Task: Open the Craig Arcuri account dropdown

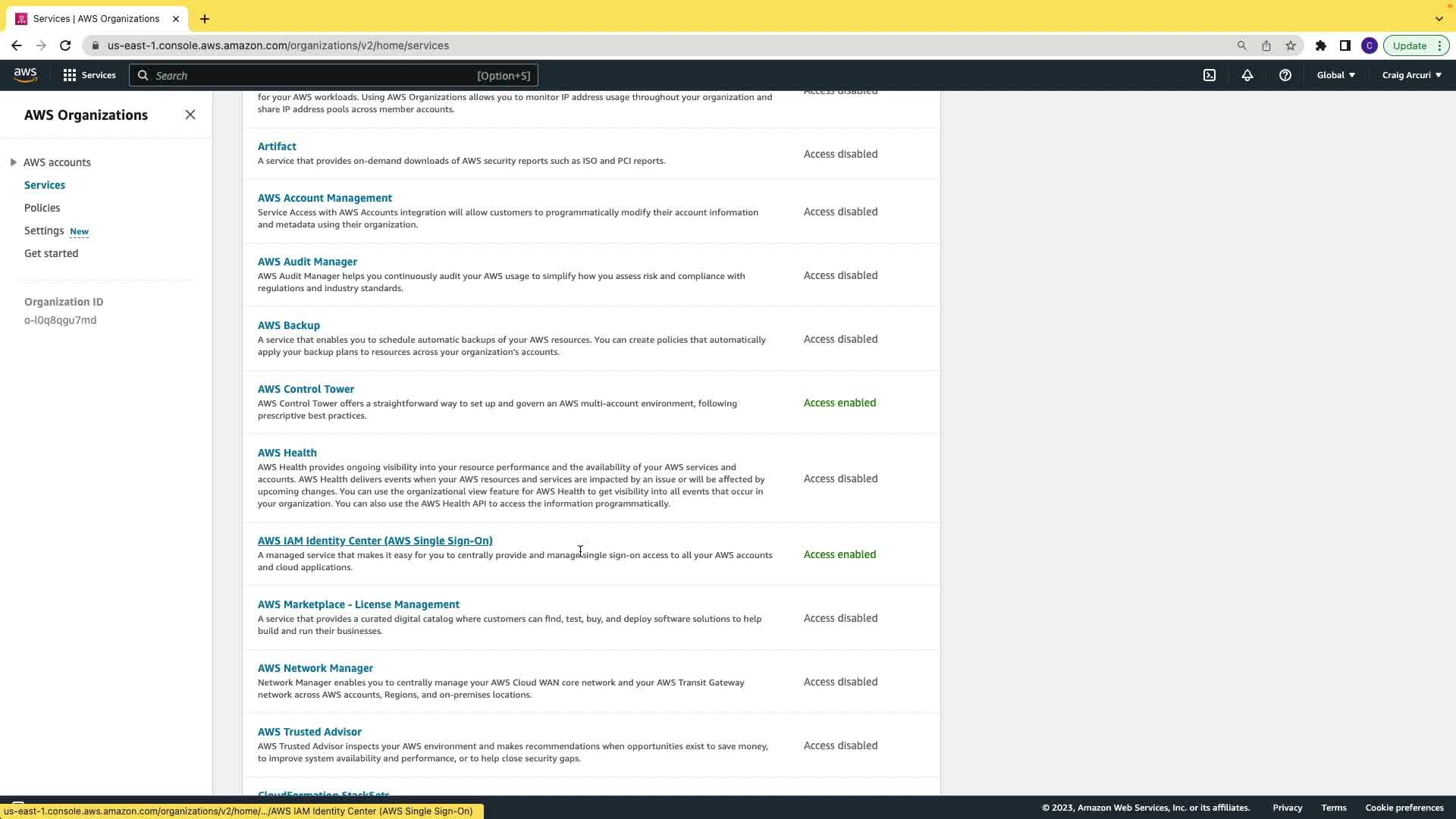Action: click(x=1411, y=75)
